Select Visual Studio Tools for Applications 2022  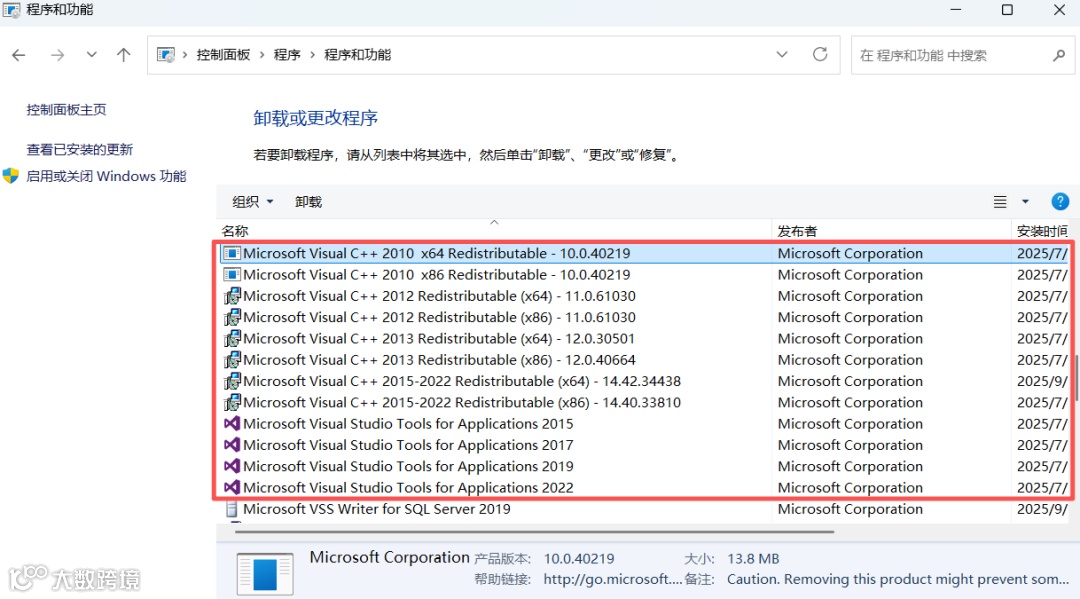[645, 488]
